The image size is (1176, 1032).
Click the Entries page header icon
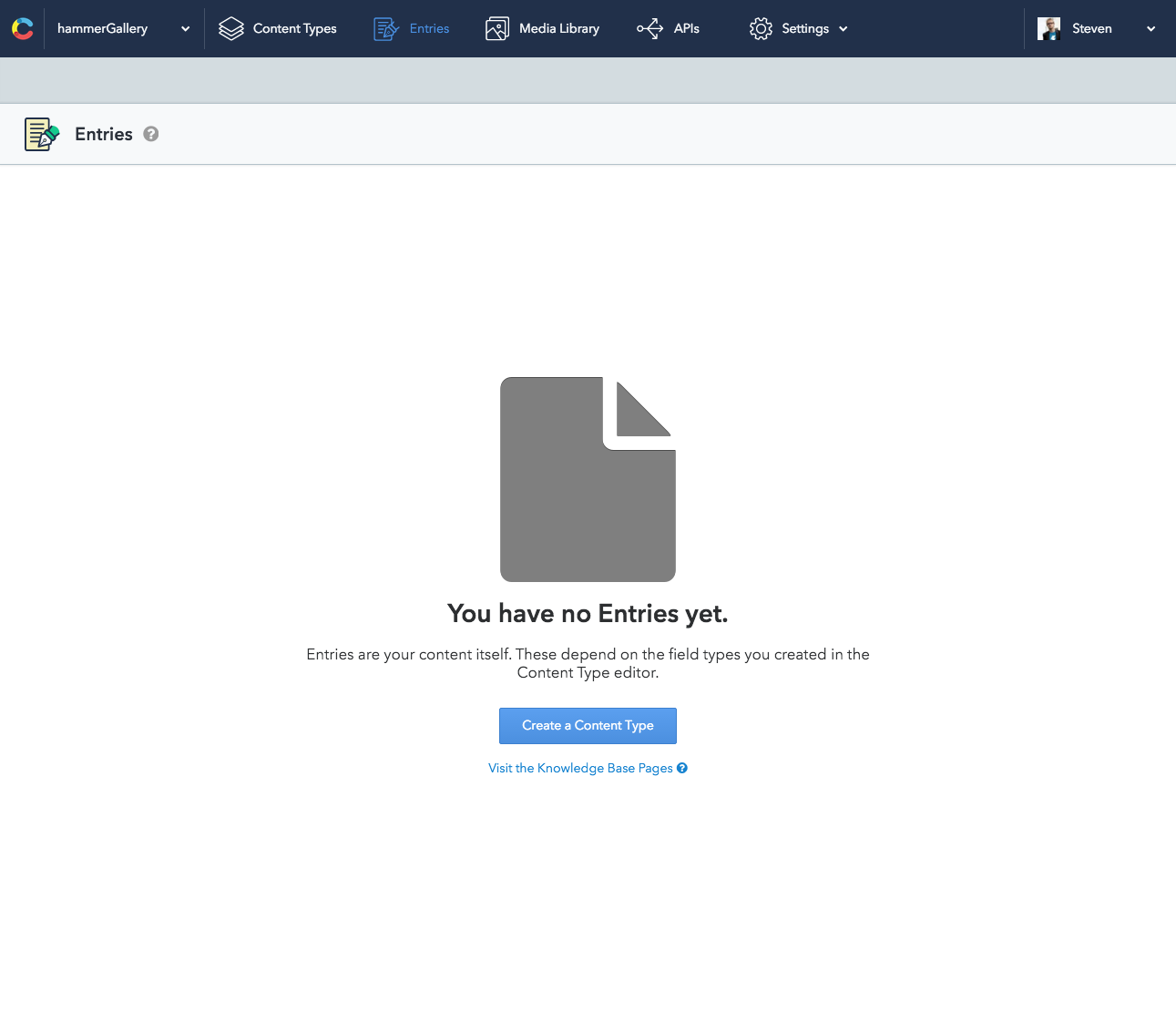point(42,134)
